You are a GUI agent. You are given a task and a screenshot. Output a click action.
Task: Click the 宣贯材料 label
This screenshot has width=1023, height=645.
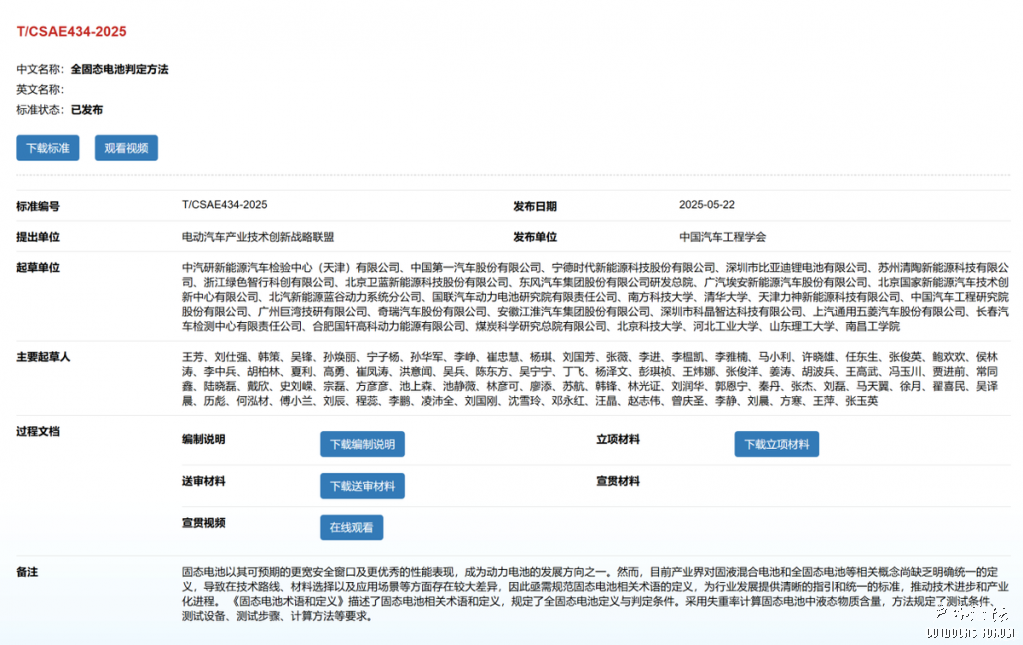click(x=618, y=481)
